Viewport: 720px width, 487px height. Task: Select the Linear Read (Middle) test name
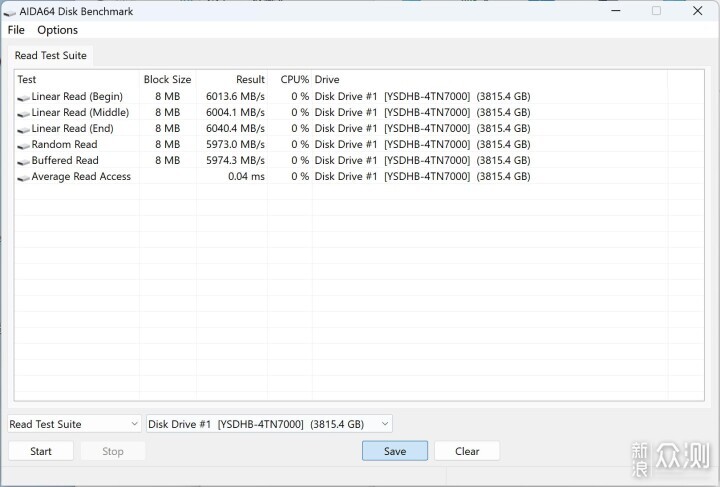pyautogui.click(x=80, y=112)
